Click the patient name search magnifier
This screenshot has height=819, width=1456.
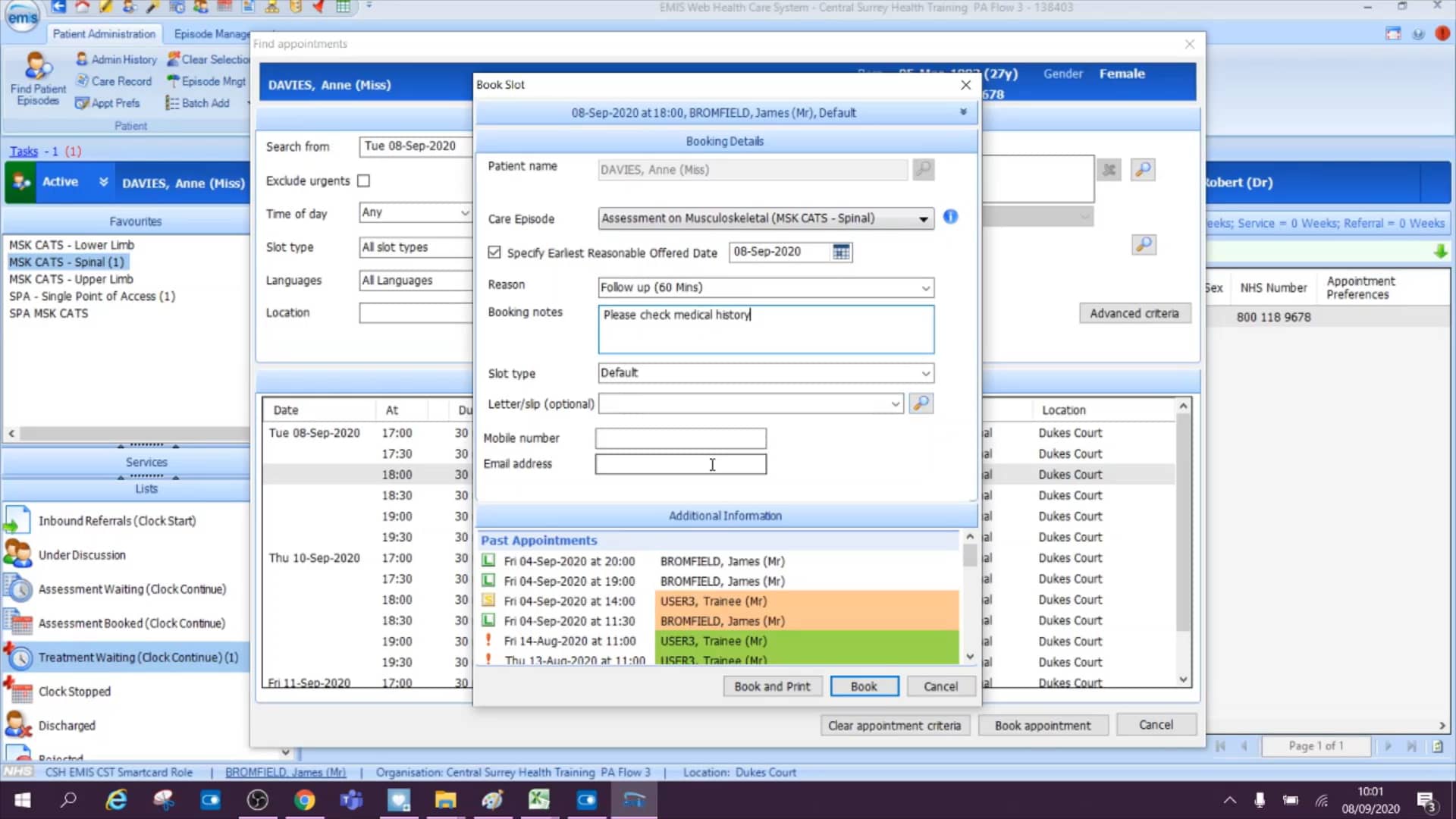click(x=923, y=170)
